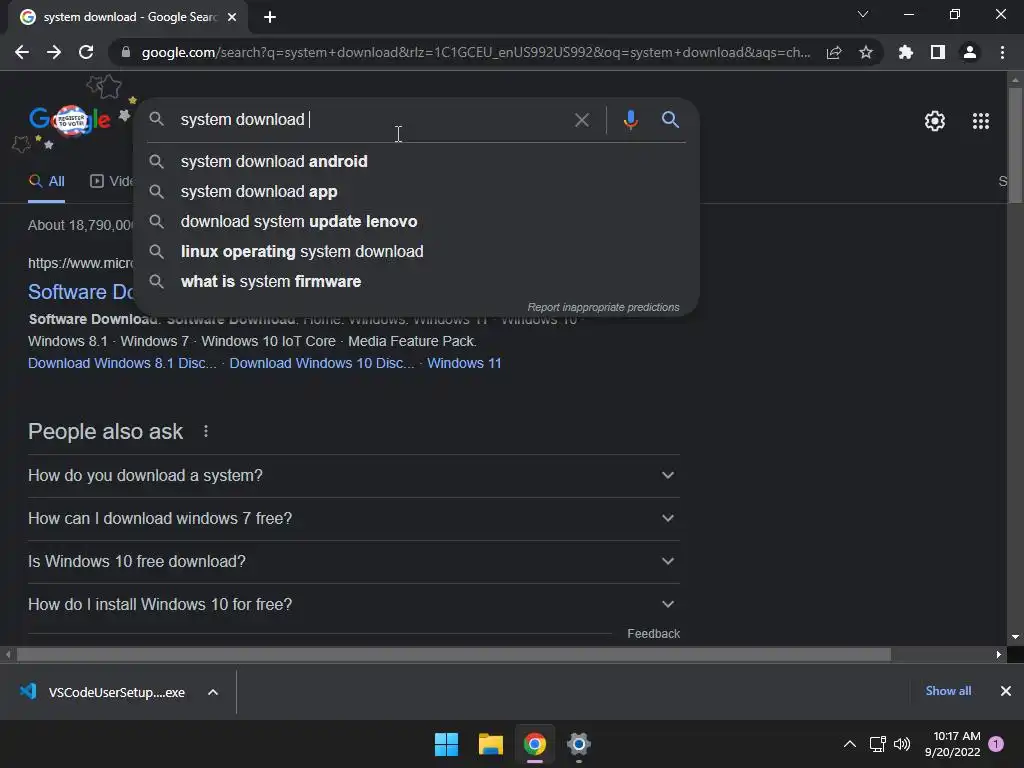Viewport: 1024px width, 768px height.
Task: Choose suggestion 'what is system firmware'
Action: (x=416, y=281)
